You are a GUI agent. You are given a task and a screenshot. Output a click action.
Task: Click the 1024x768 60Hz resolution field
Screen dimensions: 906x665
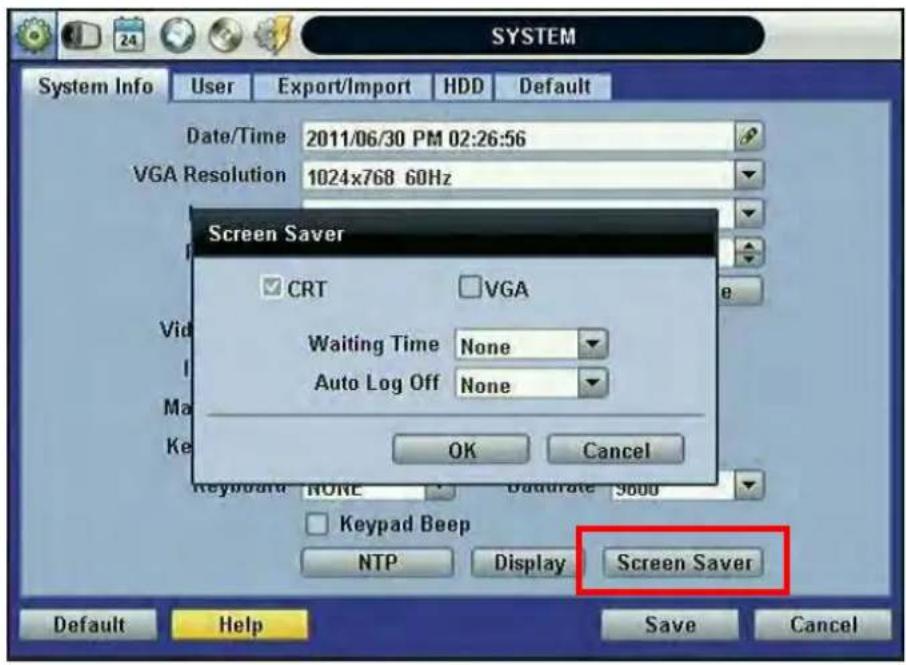[x=518, y=175]
